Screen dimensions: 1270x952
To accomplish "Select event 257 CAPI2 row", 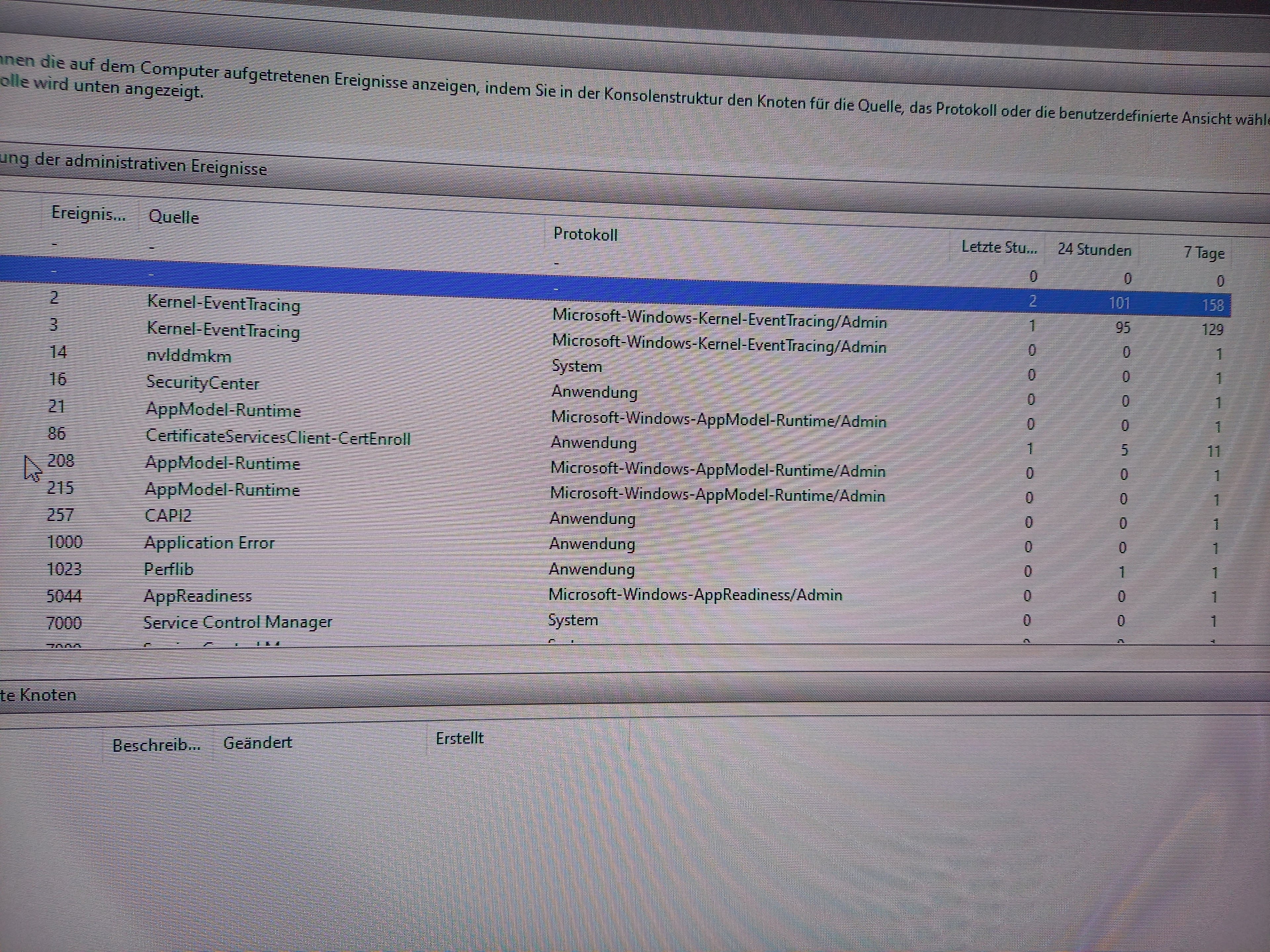I will [x=168, y=515].
